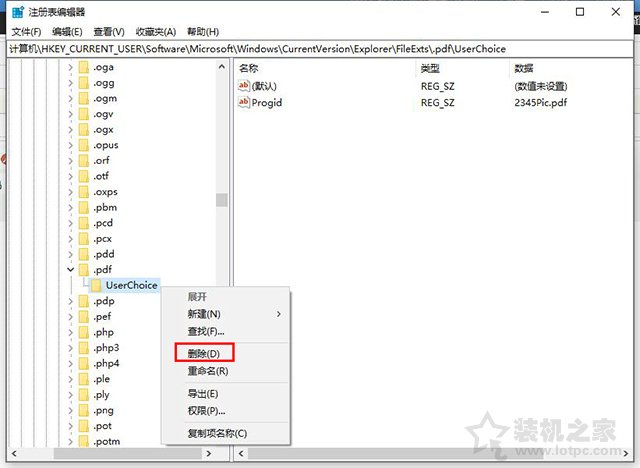Select the .potm tree item label
640x468 pixels.
(107, 441)
